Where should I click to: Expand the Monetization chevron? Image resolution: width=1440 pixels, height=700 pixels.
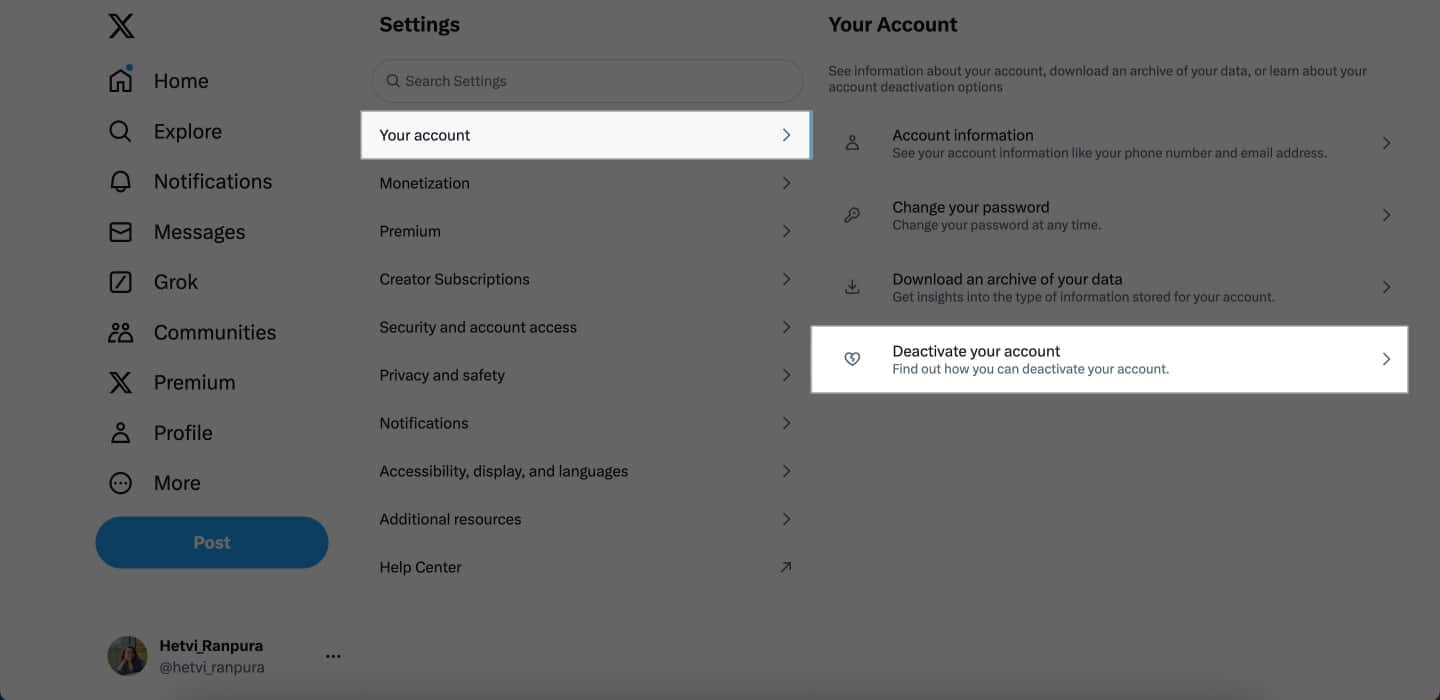(786, 183)
